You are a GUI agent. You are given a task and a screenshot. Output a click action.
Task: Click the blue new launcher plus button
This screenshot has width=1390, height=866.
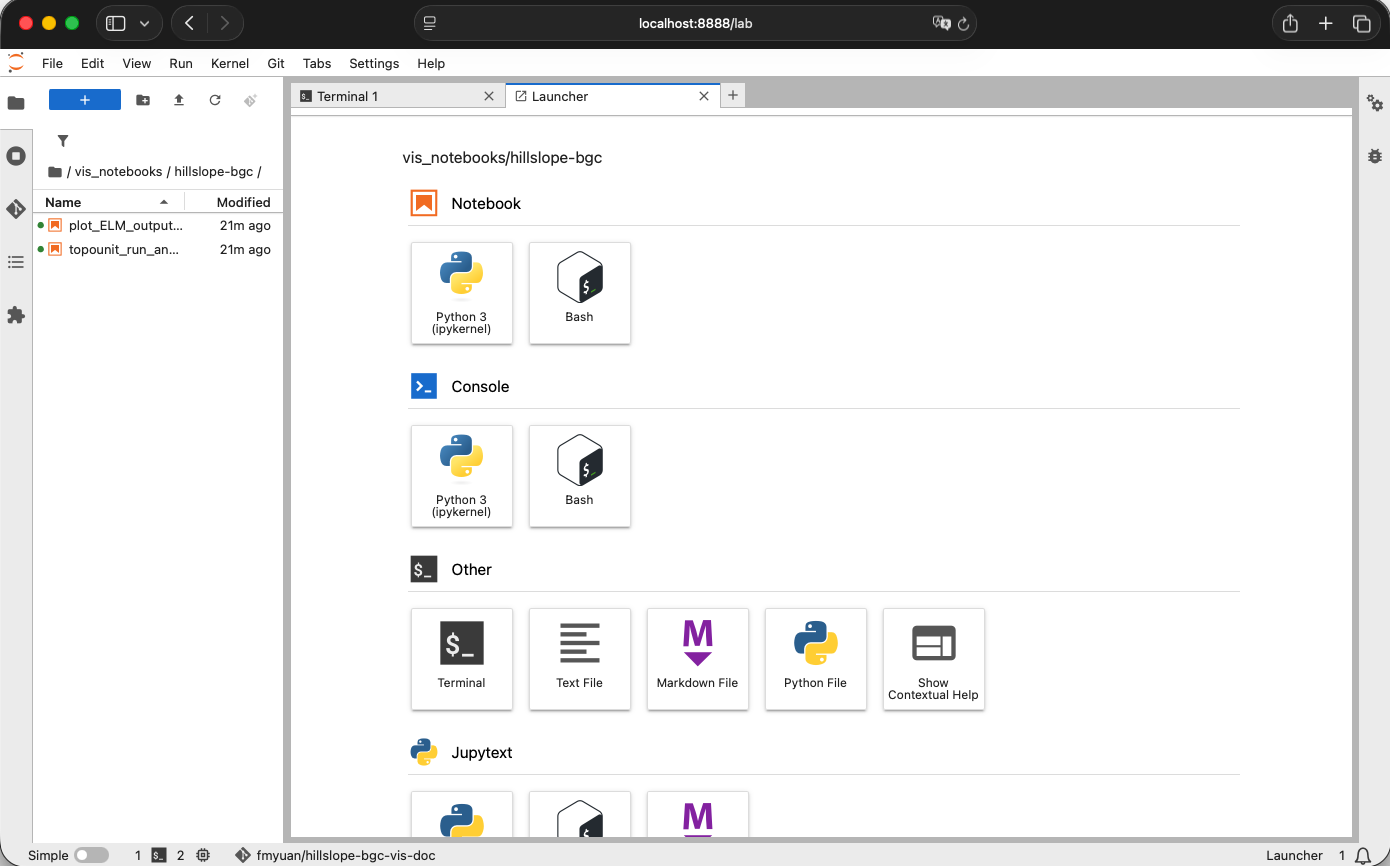(85, 100)
